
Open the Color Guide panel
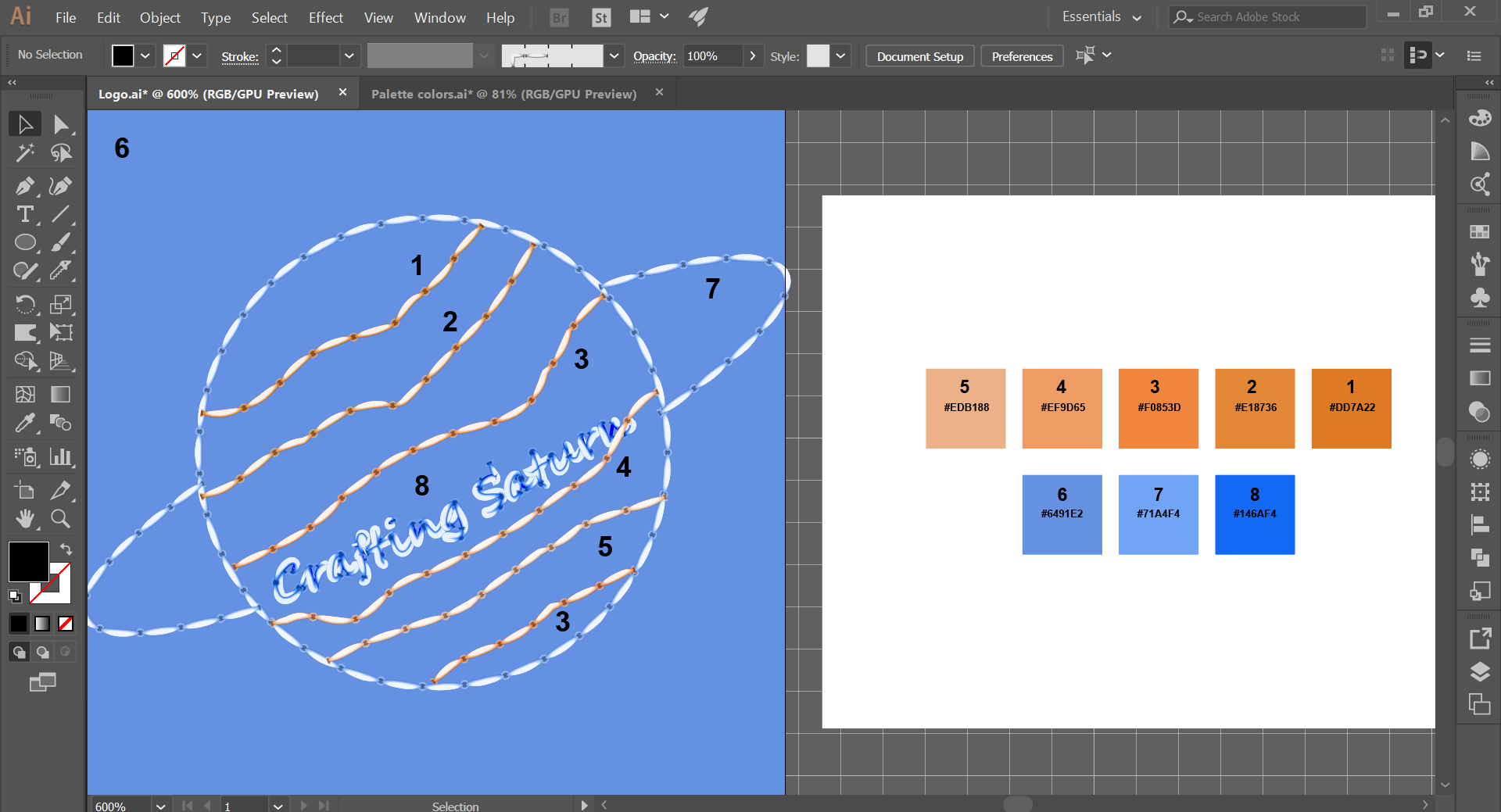pyautogui.click(x=1479, y=151)
